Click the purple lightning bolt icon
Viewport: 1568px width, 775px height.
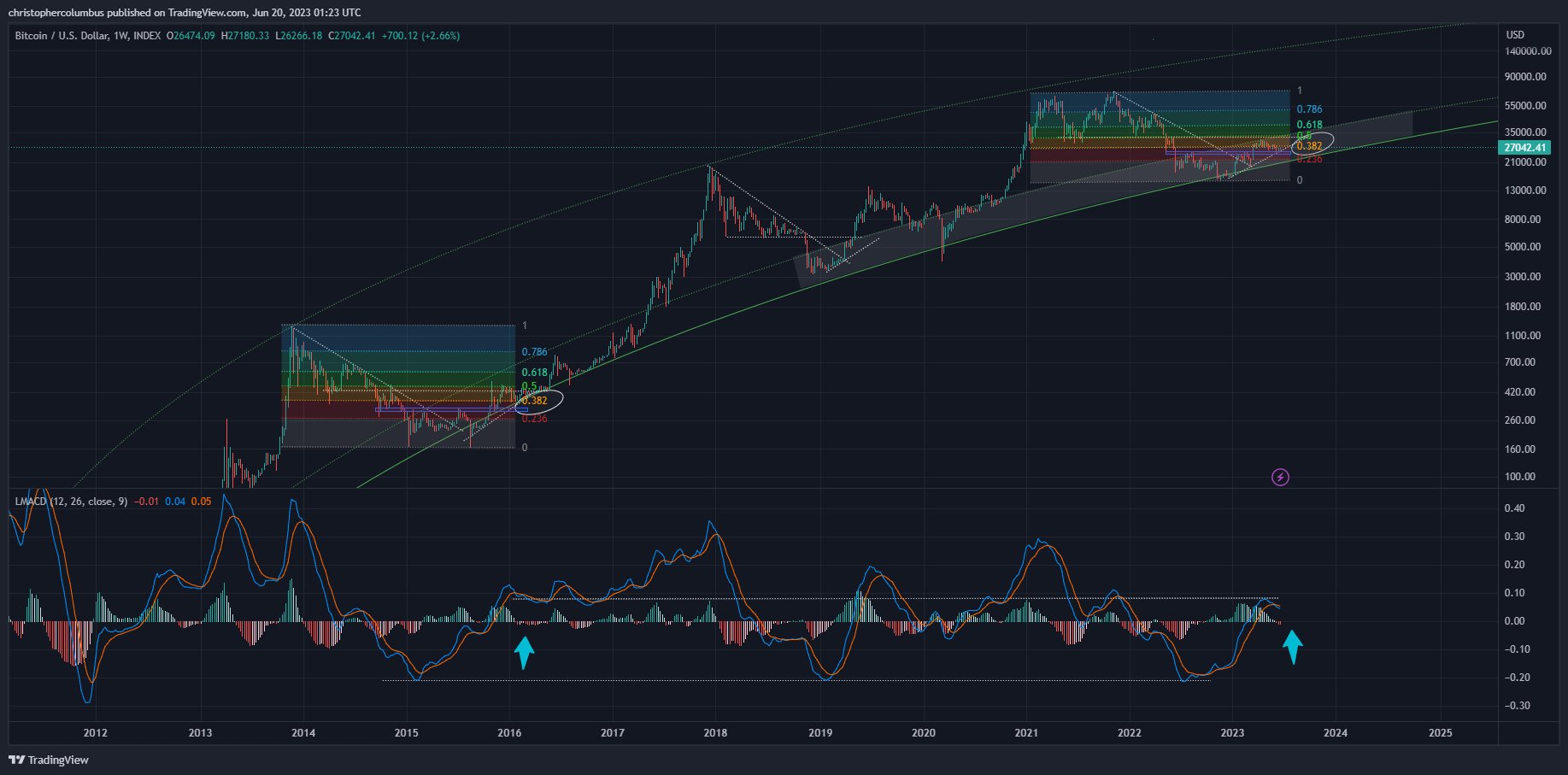coord(1280,477)
